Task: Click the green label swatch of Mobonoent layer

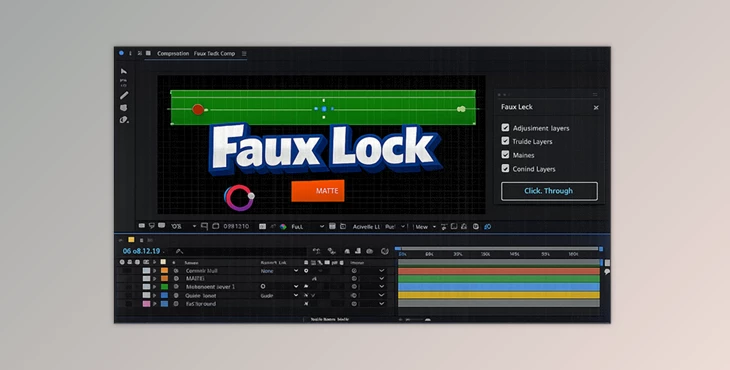Action: (x=164, y=287)
